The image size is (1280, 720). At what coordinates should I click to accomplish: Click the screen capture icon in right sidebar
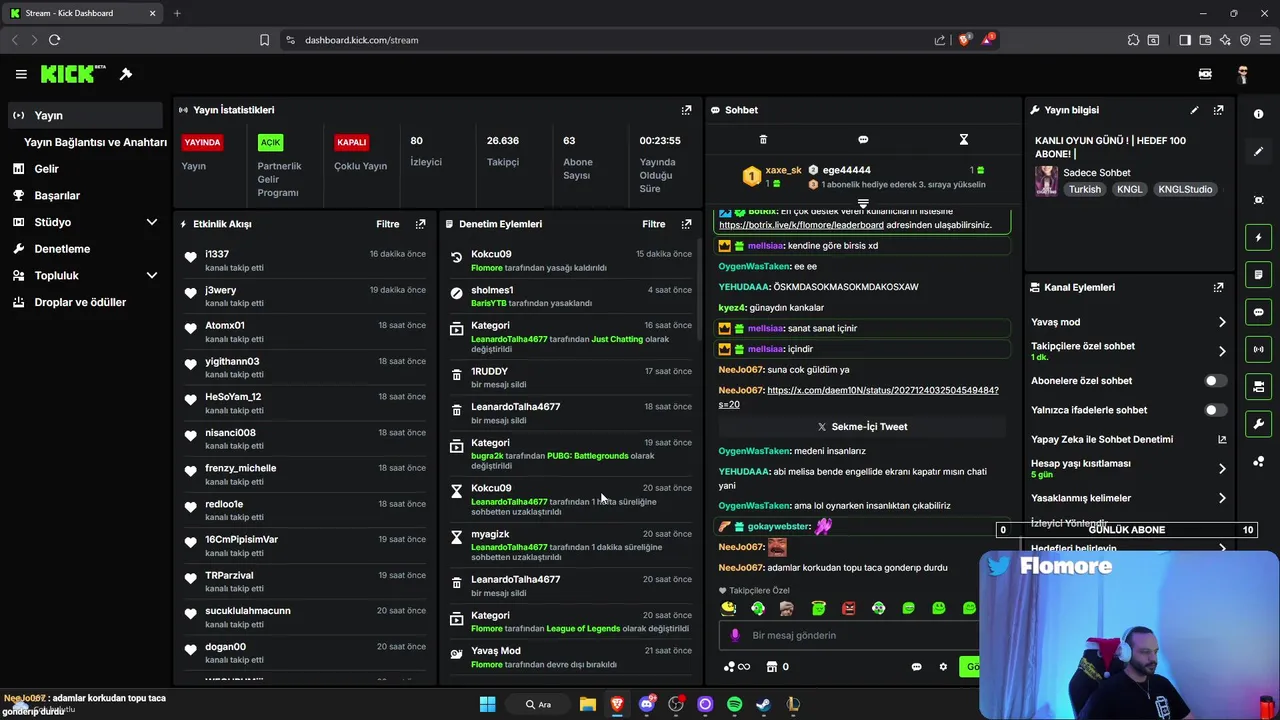tap(1258, 200)
